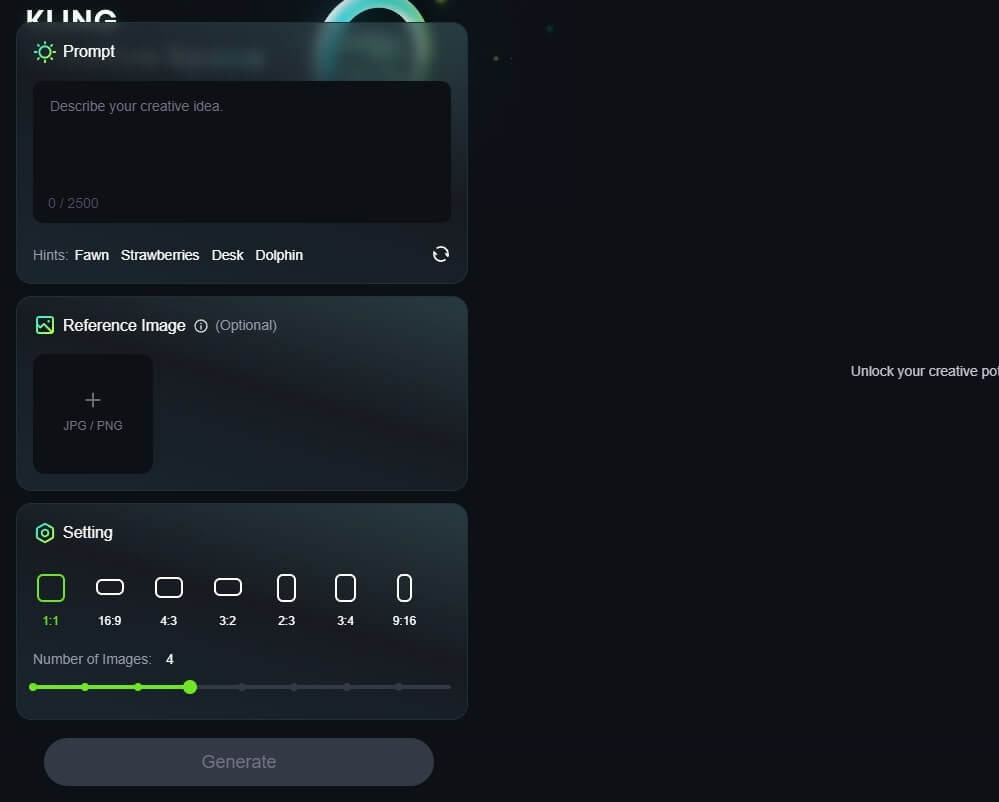
Task: Click the Number of Images slider handle
Action: (x=190, y=687)
